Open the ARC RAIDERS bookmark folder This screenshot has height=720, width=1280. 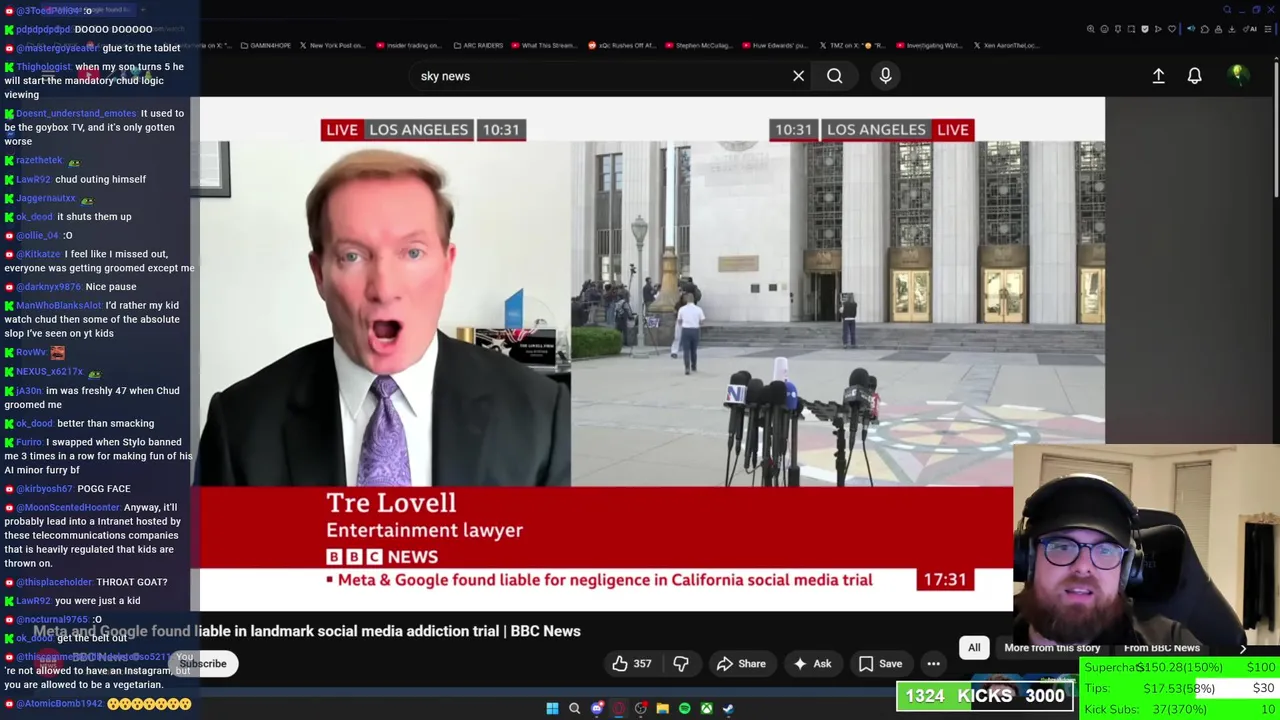point(478,45)
